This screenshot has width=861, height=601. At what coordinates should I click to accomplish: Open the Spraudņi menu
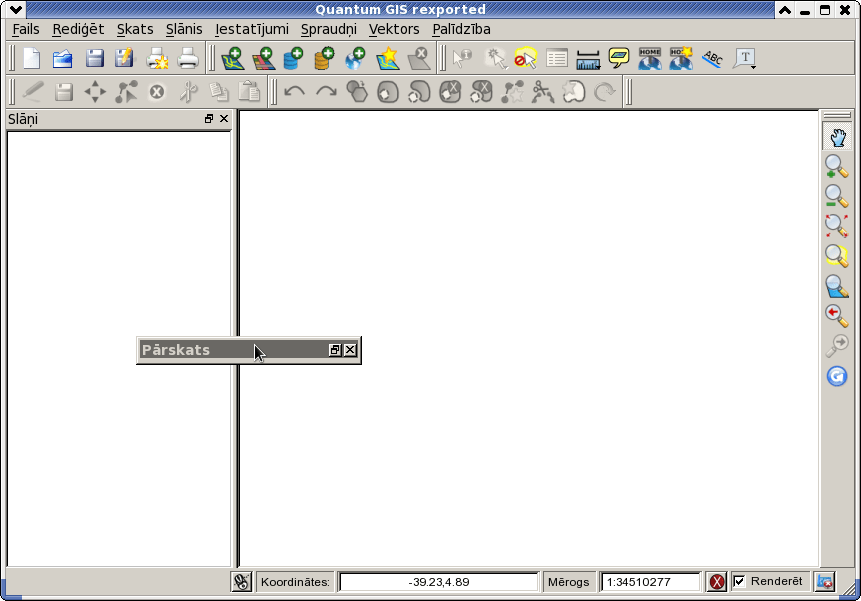pyautogui.click(x=328, y=29)
